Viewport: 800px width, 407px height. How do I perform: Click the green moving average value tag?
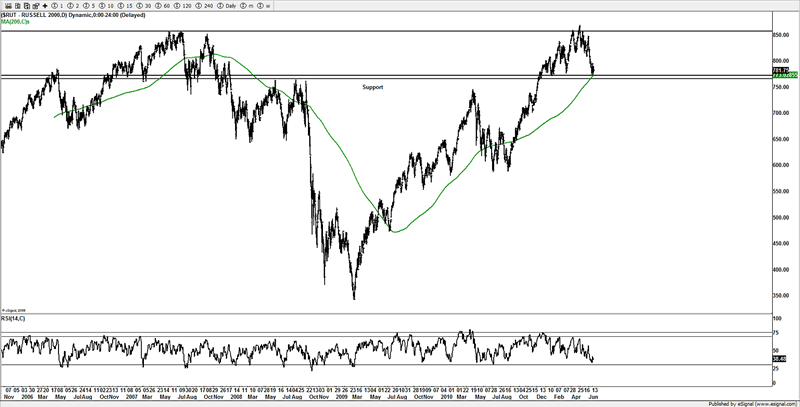(x=785, y=75)
